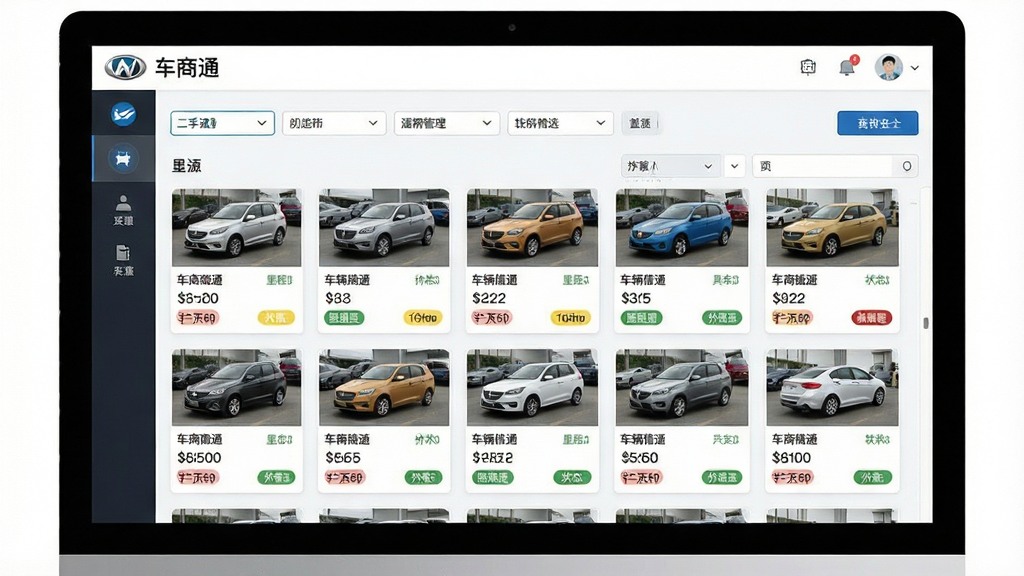Select the highlighted car icon in the sidebar
This screenshot has height=576, width=1024.
click(x=123, y=158)
